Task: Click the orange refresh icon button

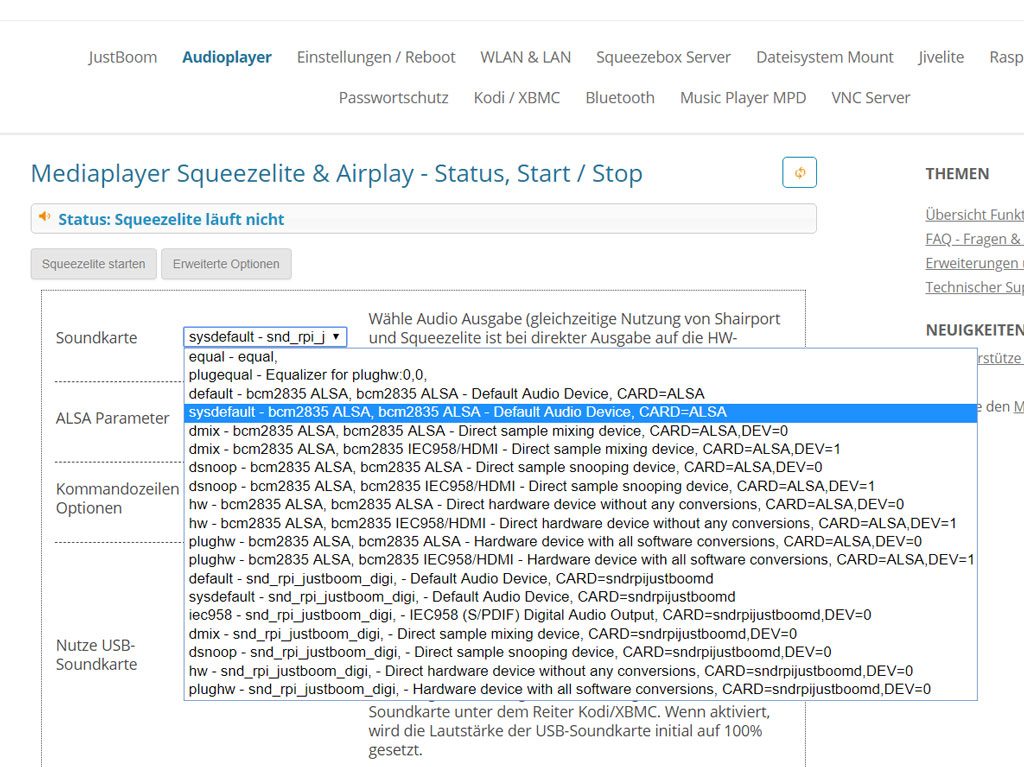Action: click(x=799, y=172)
